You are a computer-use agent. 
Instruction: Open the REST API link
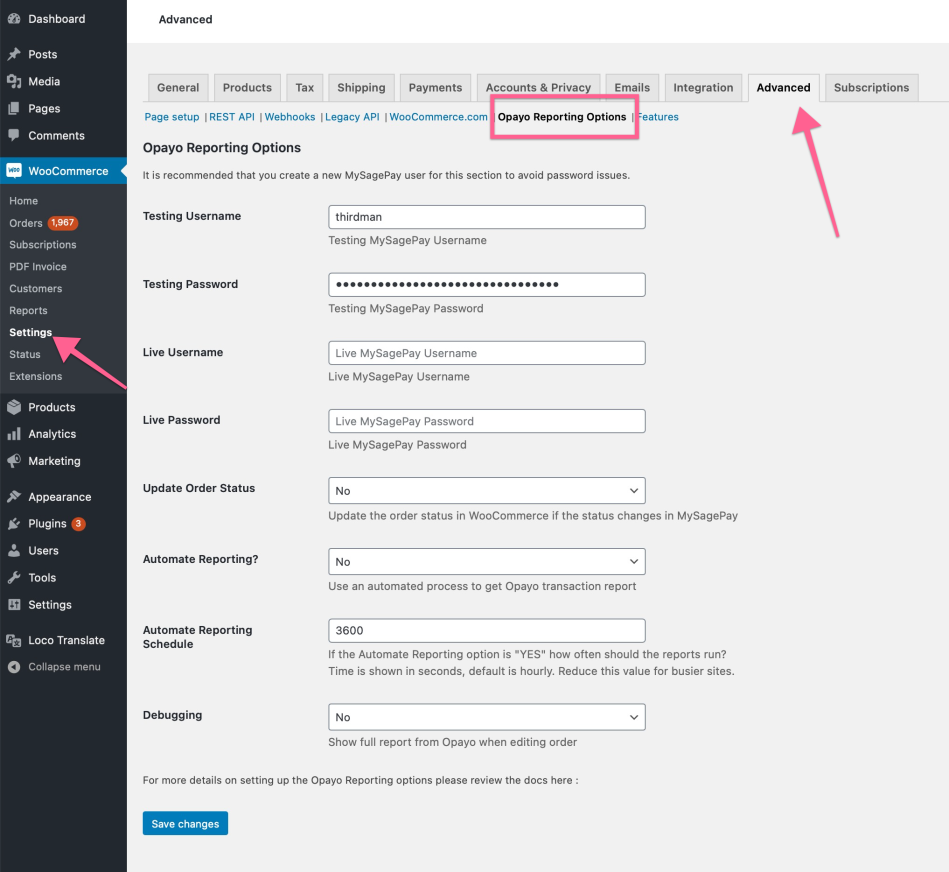pyautogui.click(x=232, y=117)
